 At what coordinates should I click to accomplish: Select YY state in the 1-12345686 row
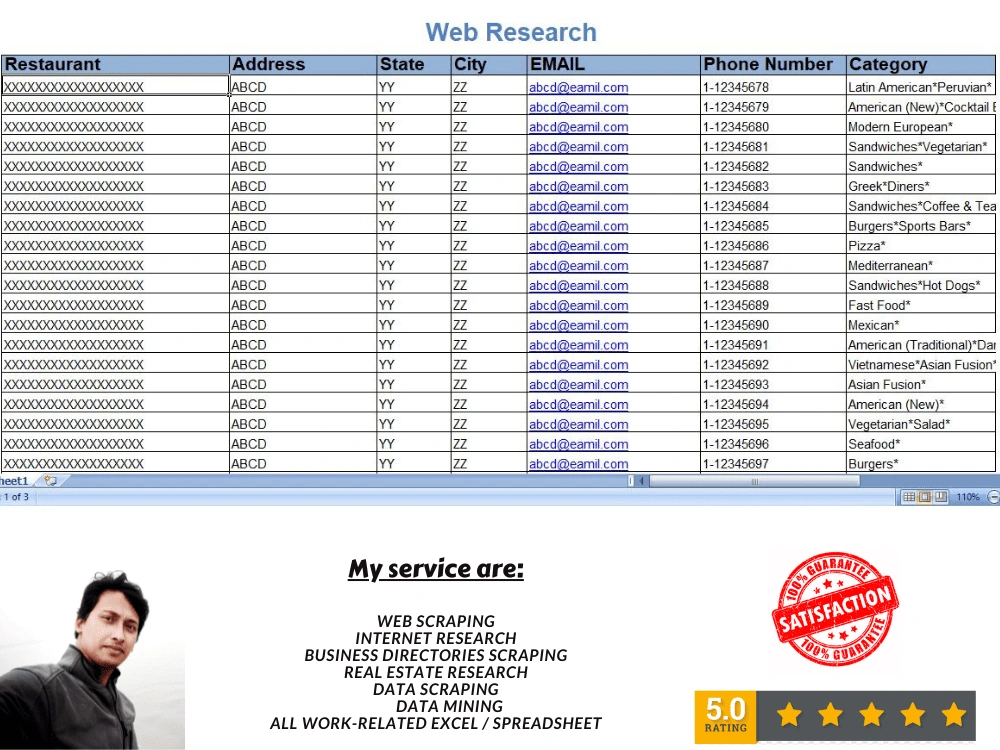414,246
